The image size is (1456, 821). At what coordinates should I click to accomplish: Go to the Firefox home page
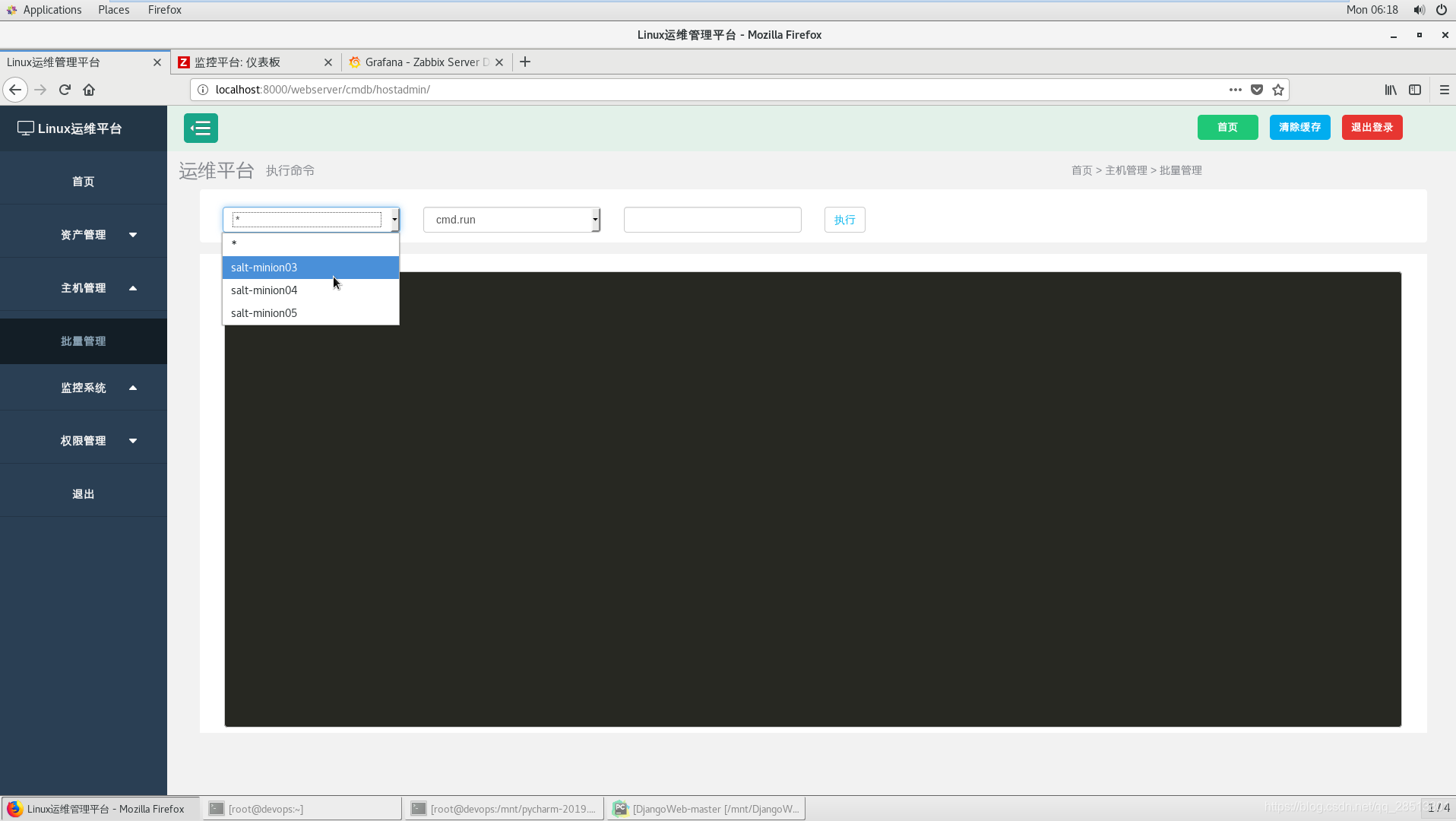click(89, 90)
